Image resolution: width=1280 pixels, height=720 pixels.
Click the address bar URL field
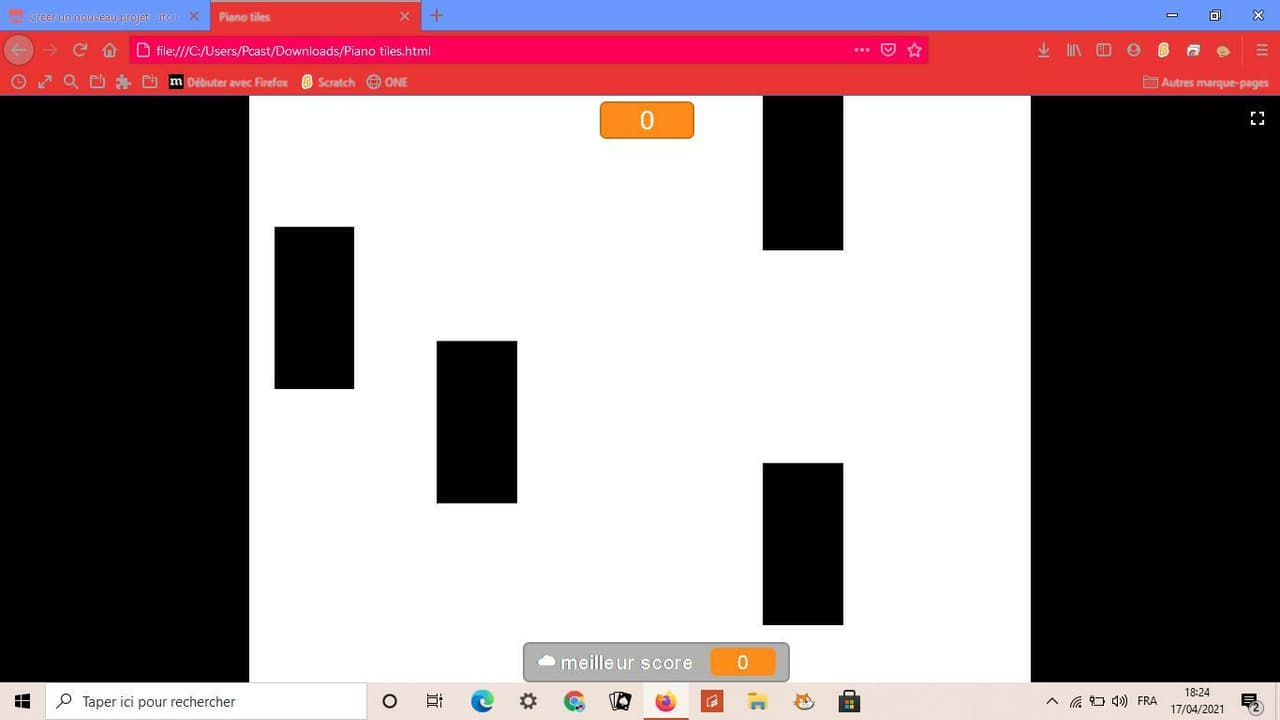pos(490,50)
